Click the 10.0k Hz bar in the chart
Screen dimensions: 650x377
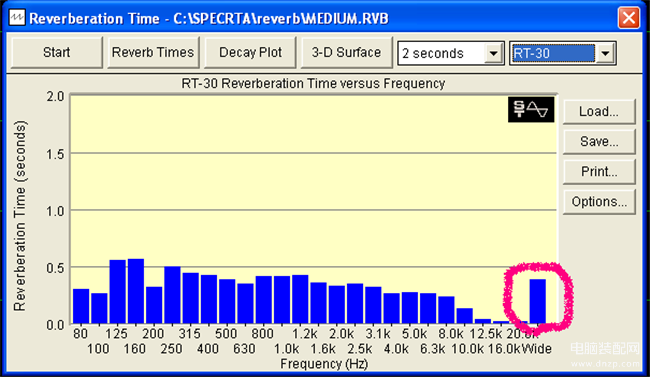465,316
